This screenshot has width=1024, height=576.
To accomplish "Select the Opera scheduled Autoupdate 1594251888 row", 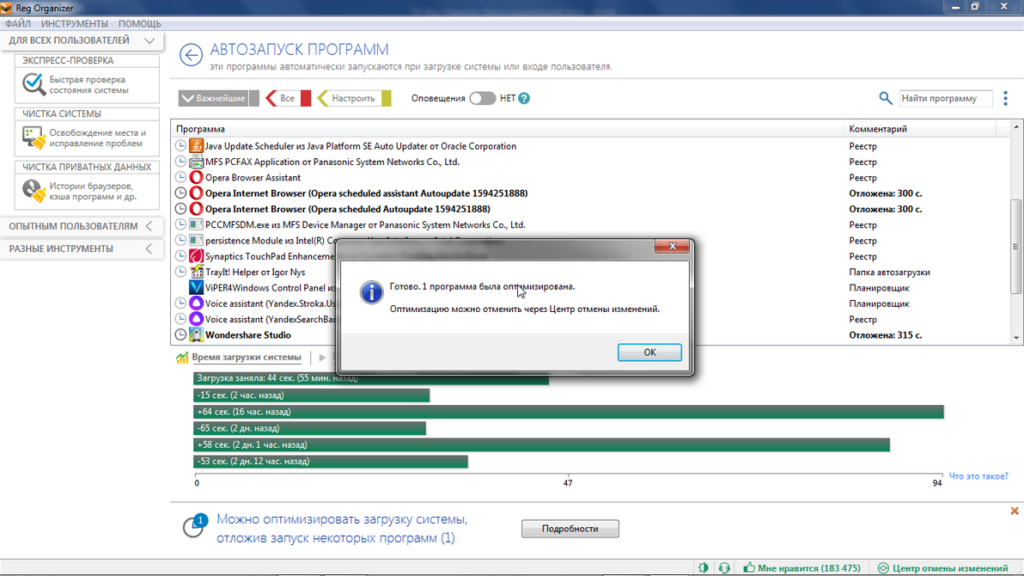I will coord(591,209).
